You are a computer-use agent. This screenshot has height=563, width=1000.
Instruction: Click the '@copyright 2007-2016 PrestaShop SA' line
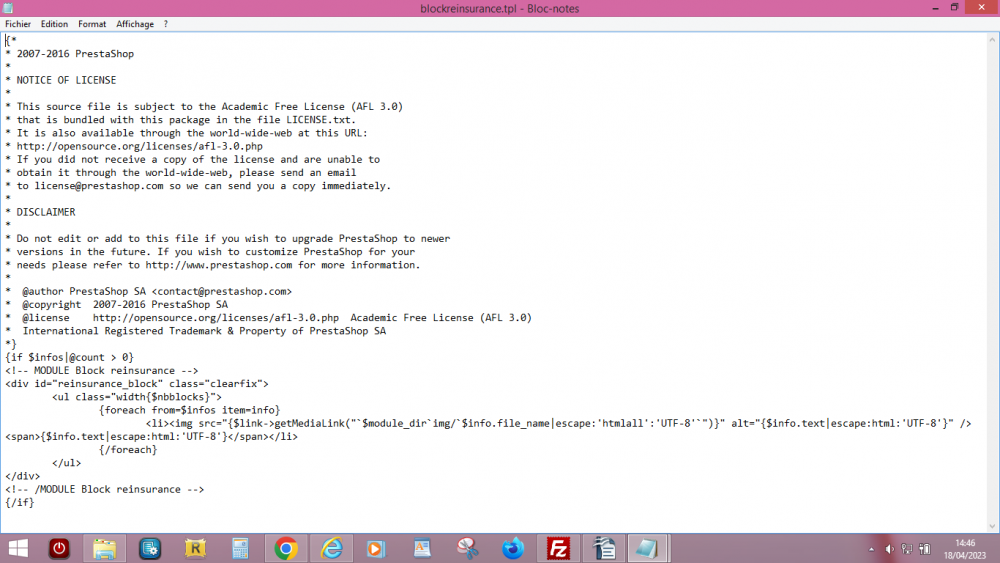(x=125, y=305)
